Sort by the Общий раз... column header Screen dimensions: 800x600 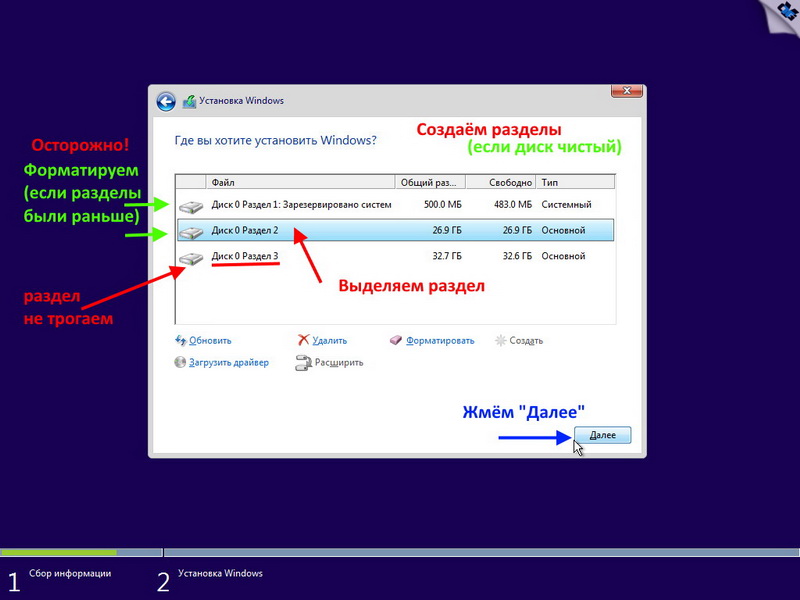pos(431,182)
